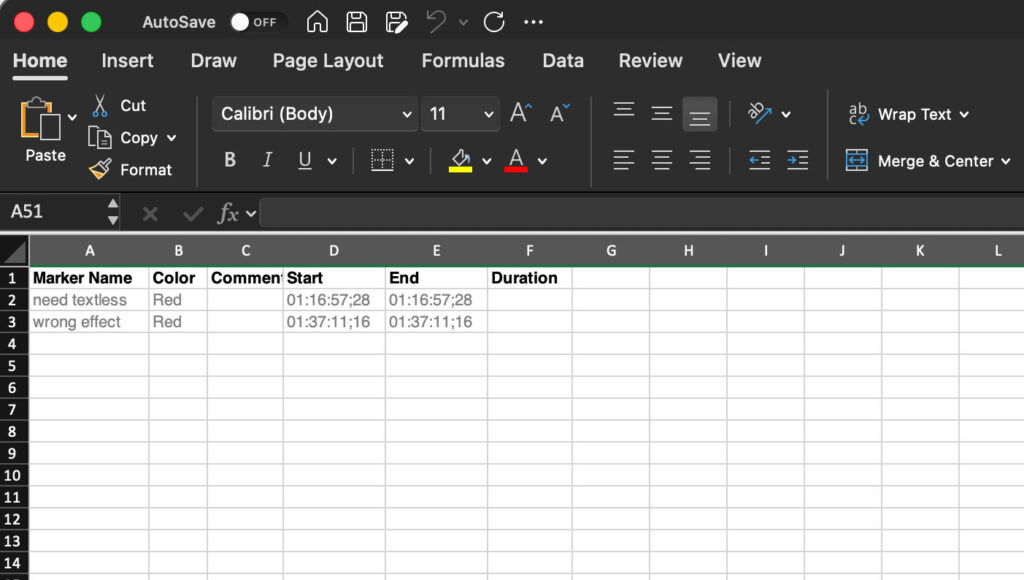Click the Save icon in title bar

[x=356, y=22]
